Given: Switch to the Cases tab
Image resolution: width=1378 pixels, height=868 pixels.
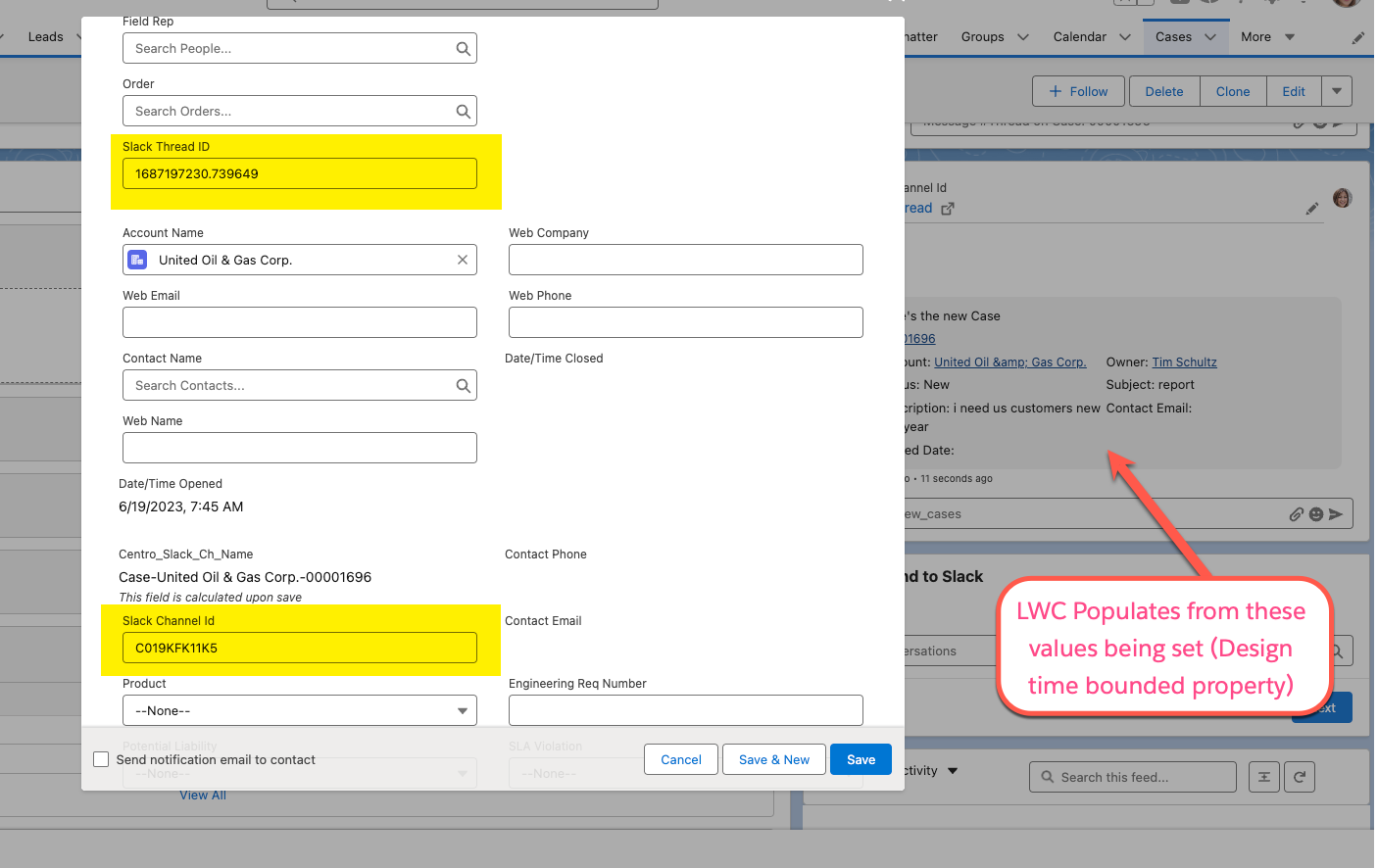Looking at the screenshot, I should [1173, 37].
